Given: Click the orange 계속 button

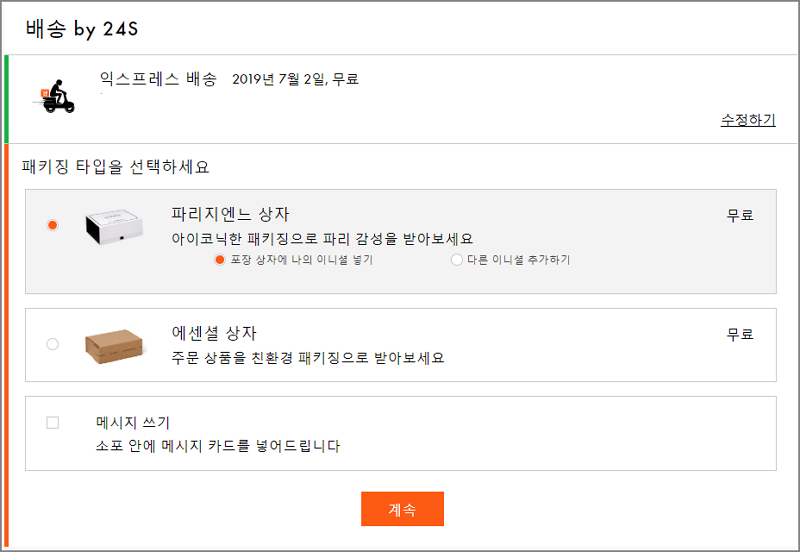Looking at the screenshot, I should point(402,509).
